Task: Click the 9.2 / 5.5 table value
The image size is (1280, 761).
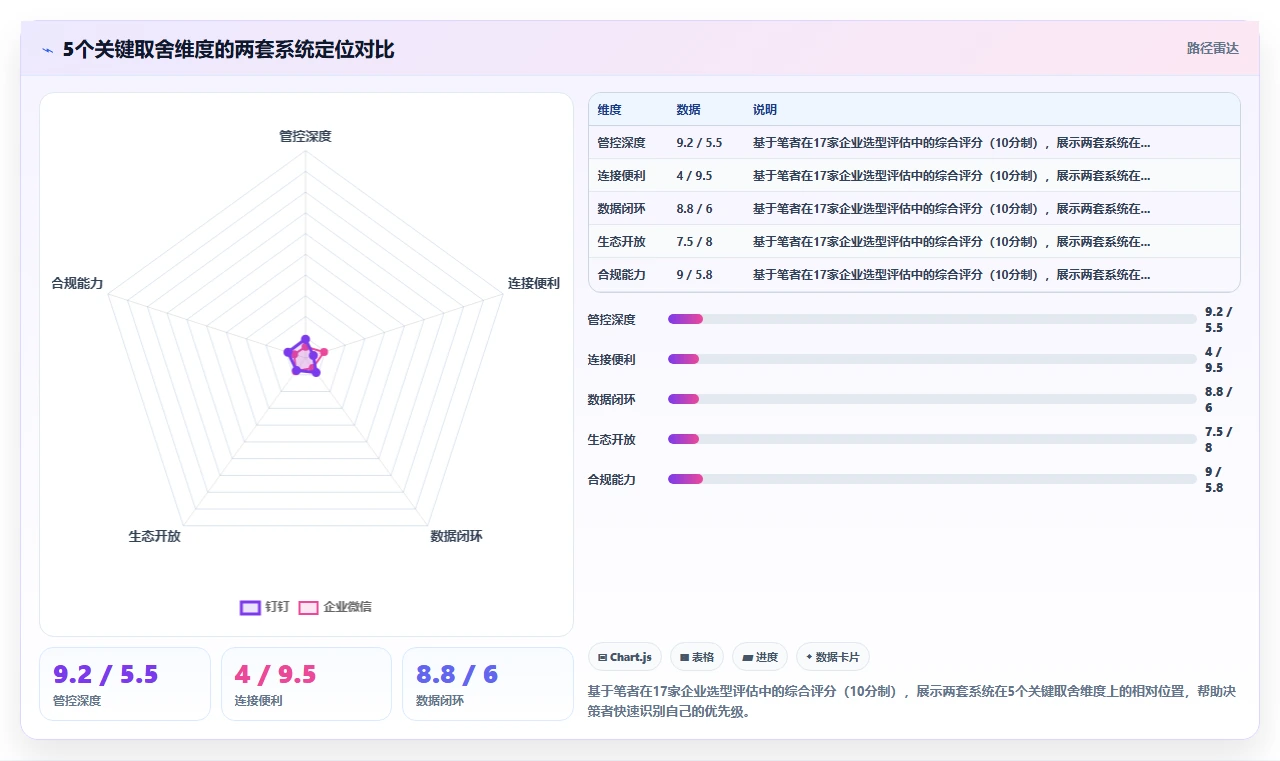Action: [x=699, y=143]
